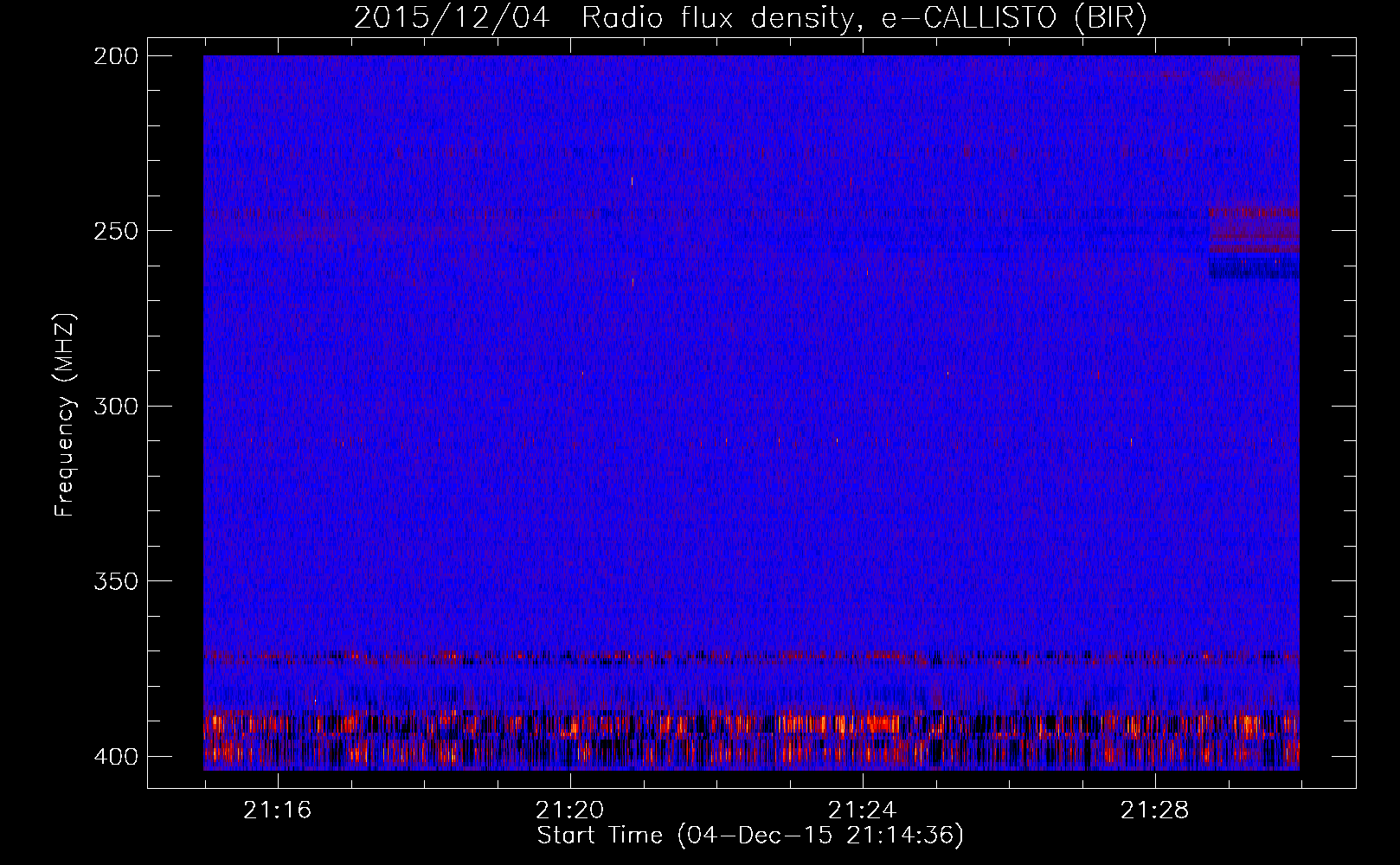The height and width of the screenshot is (865, 1400).
Task: Click the 300 frequency tick label
Action: 115,406
